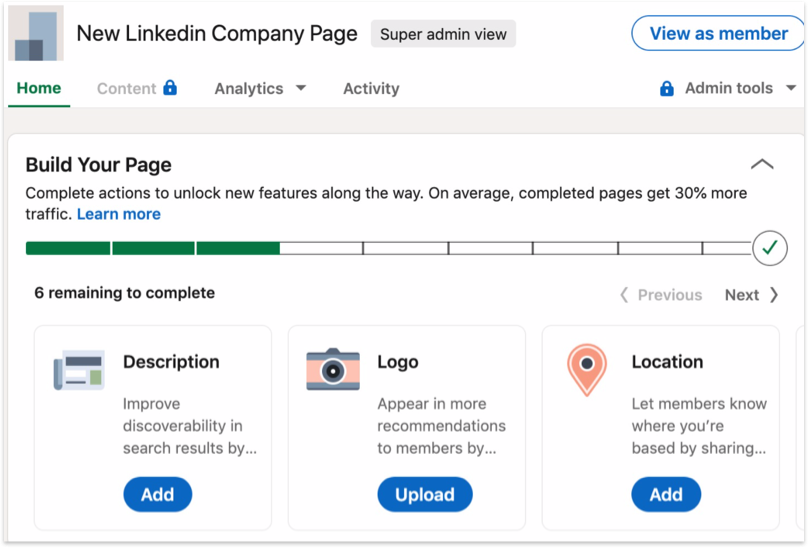808x548 pixels.
Task: Collapse the Build Your Page section
Action: [x=762, y=164]
